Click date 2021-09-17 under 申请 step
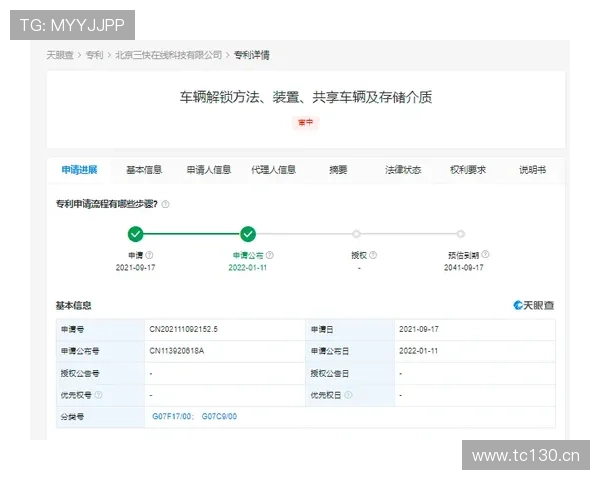The width and height of the screenshot is (600, 480). (x=135, y=268)
